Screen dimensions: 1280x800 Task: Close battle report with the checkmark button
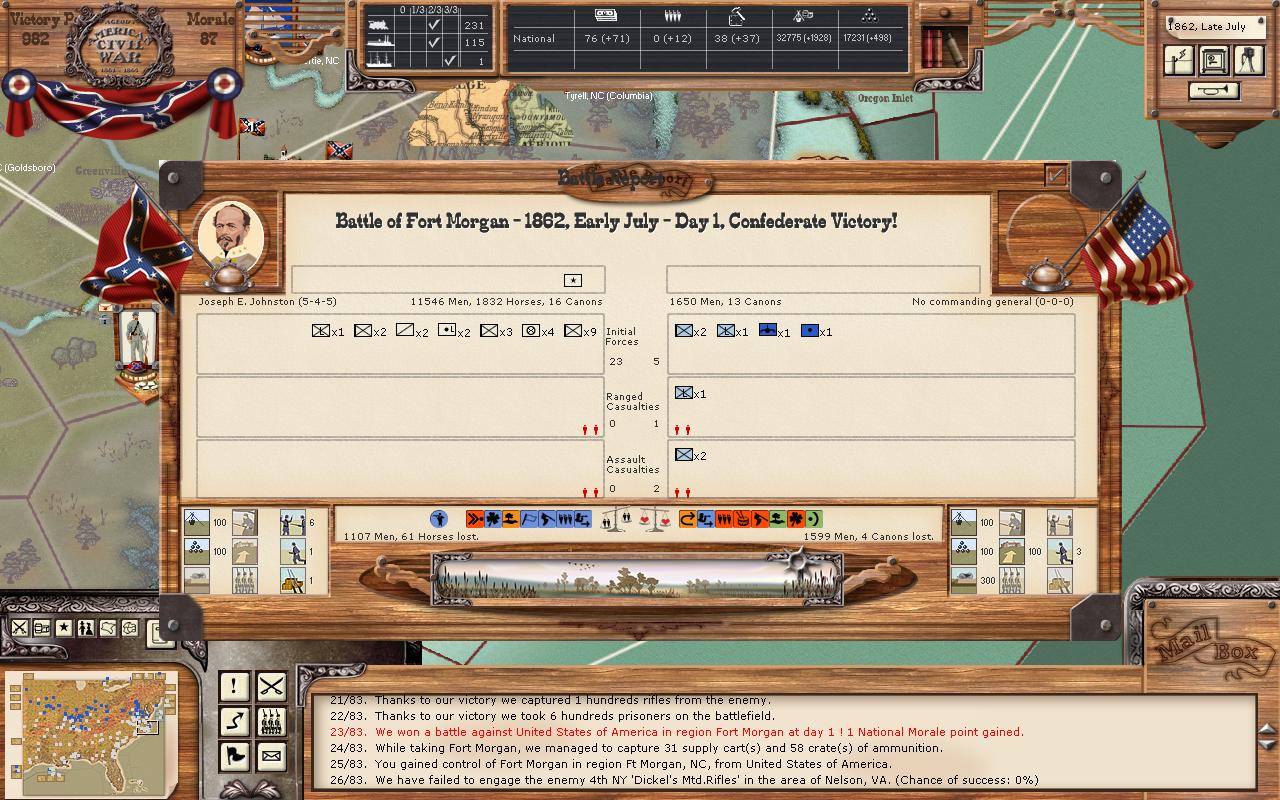coord(1056,176)
